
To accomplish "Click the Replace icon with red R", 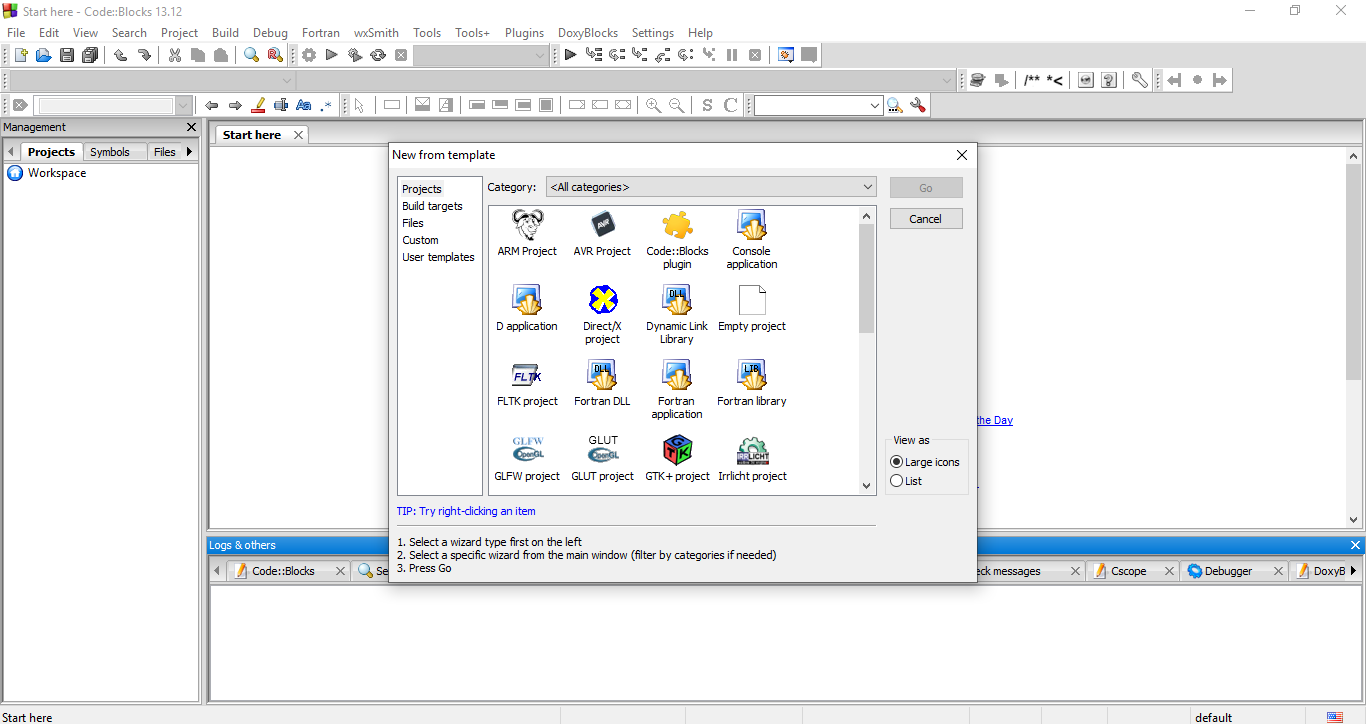I will point(274,55).
